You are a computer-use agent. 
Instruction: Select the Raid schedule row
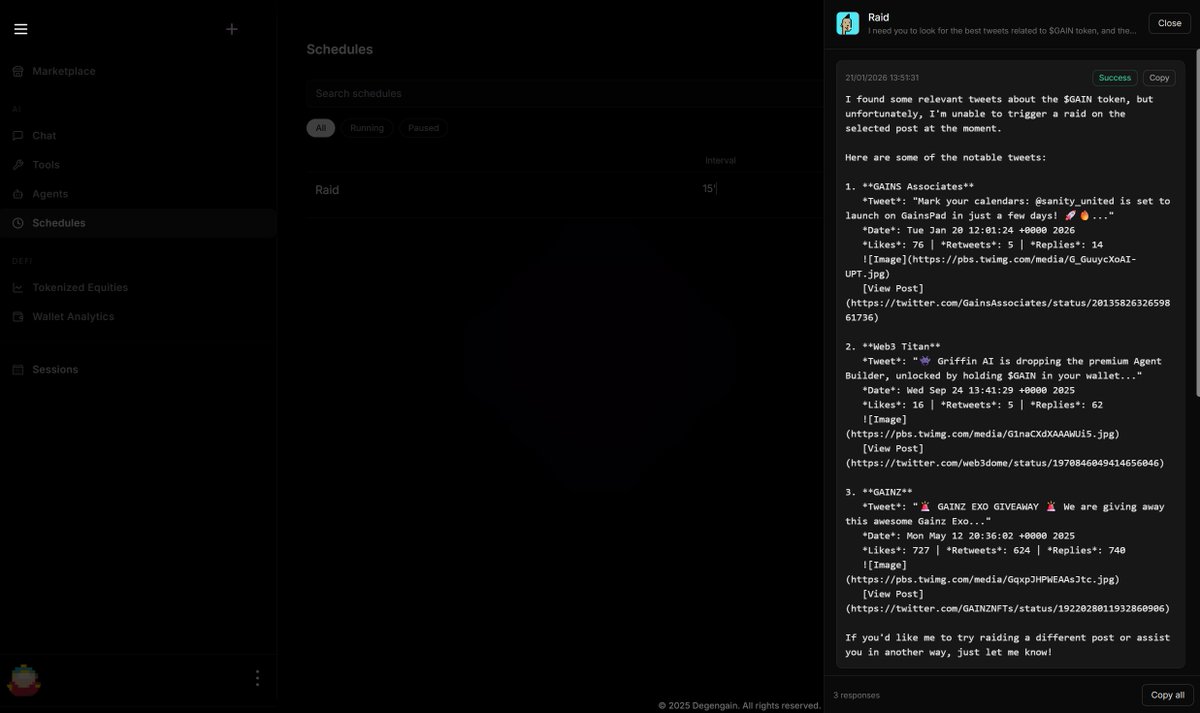pyautogui.click(x=565, y=189)
